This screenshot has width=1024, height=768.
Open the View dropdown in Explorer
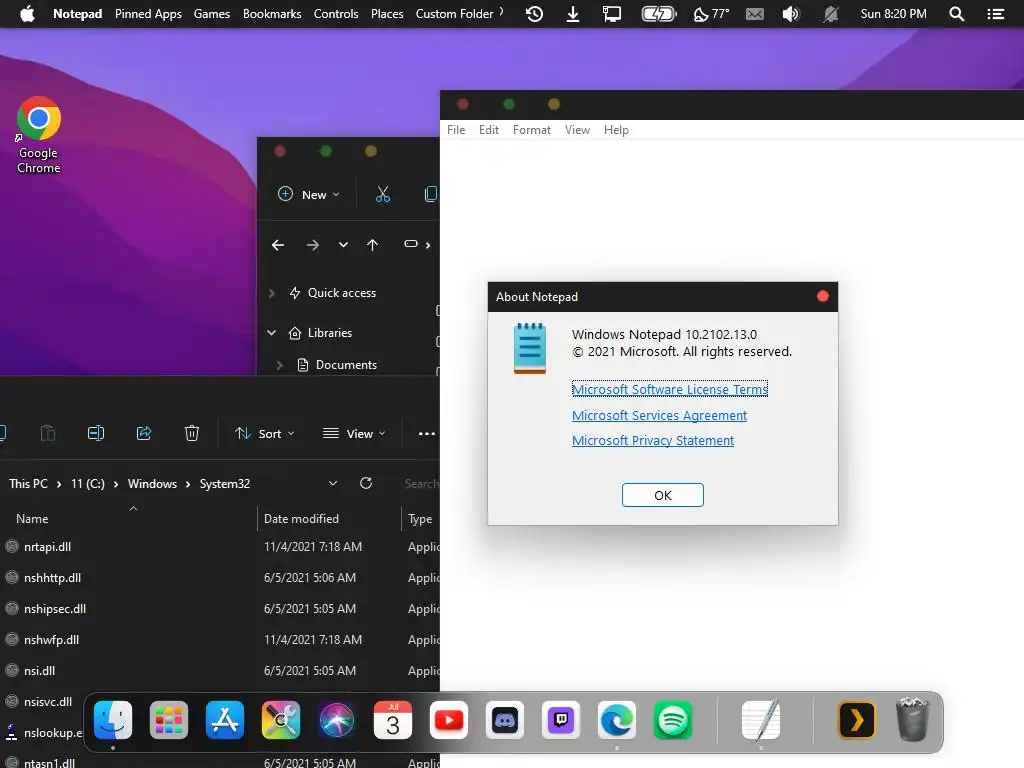point(354,433)
